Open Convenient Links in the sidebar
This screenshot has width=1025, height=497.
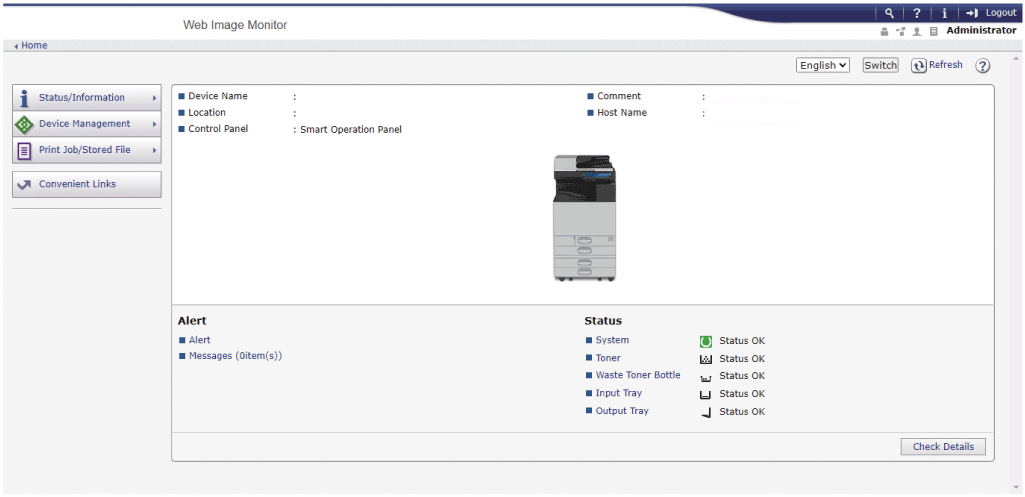(x=87, y=184)
